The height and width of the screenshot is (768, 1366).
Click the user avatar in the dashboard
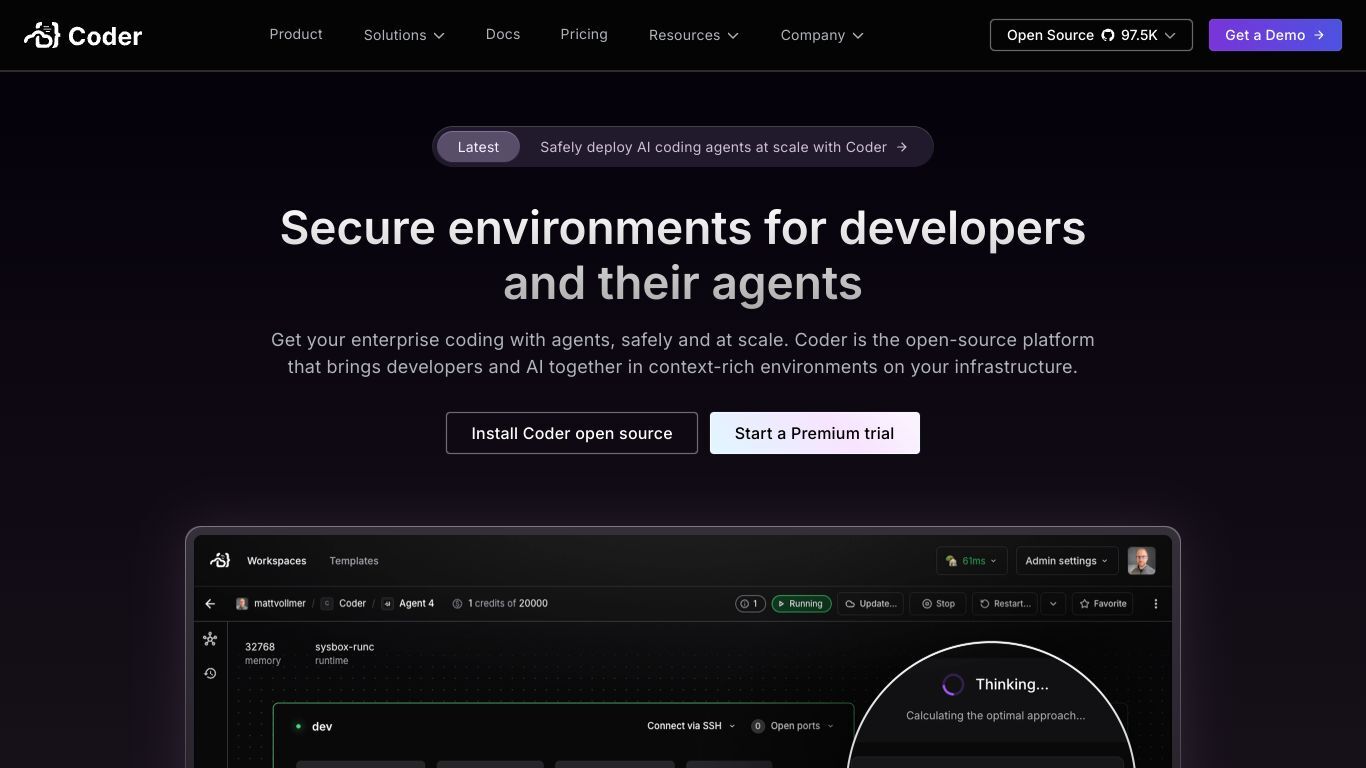click(1141, 561)
